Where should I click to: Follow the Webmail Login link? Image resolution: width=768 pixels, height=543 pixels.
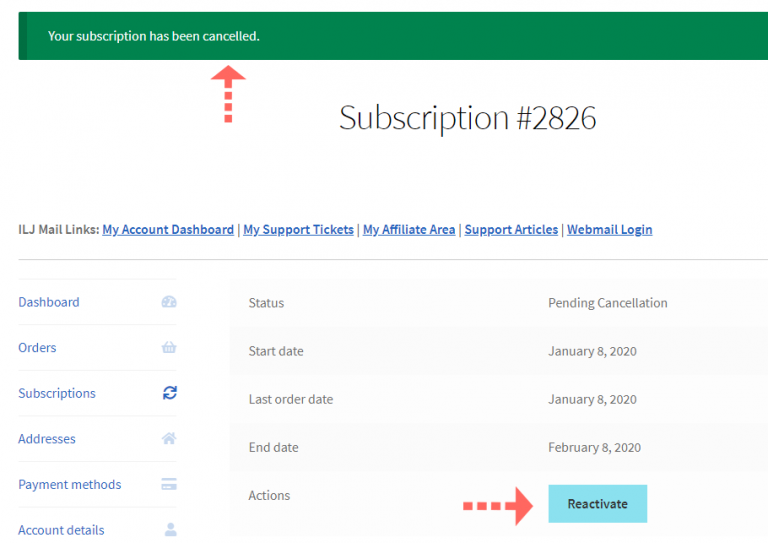click(x=609, y=229)
